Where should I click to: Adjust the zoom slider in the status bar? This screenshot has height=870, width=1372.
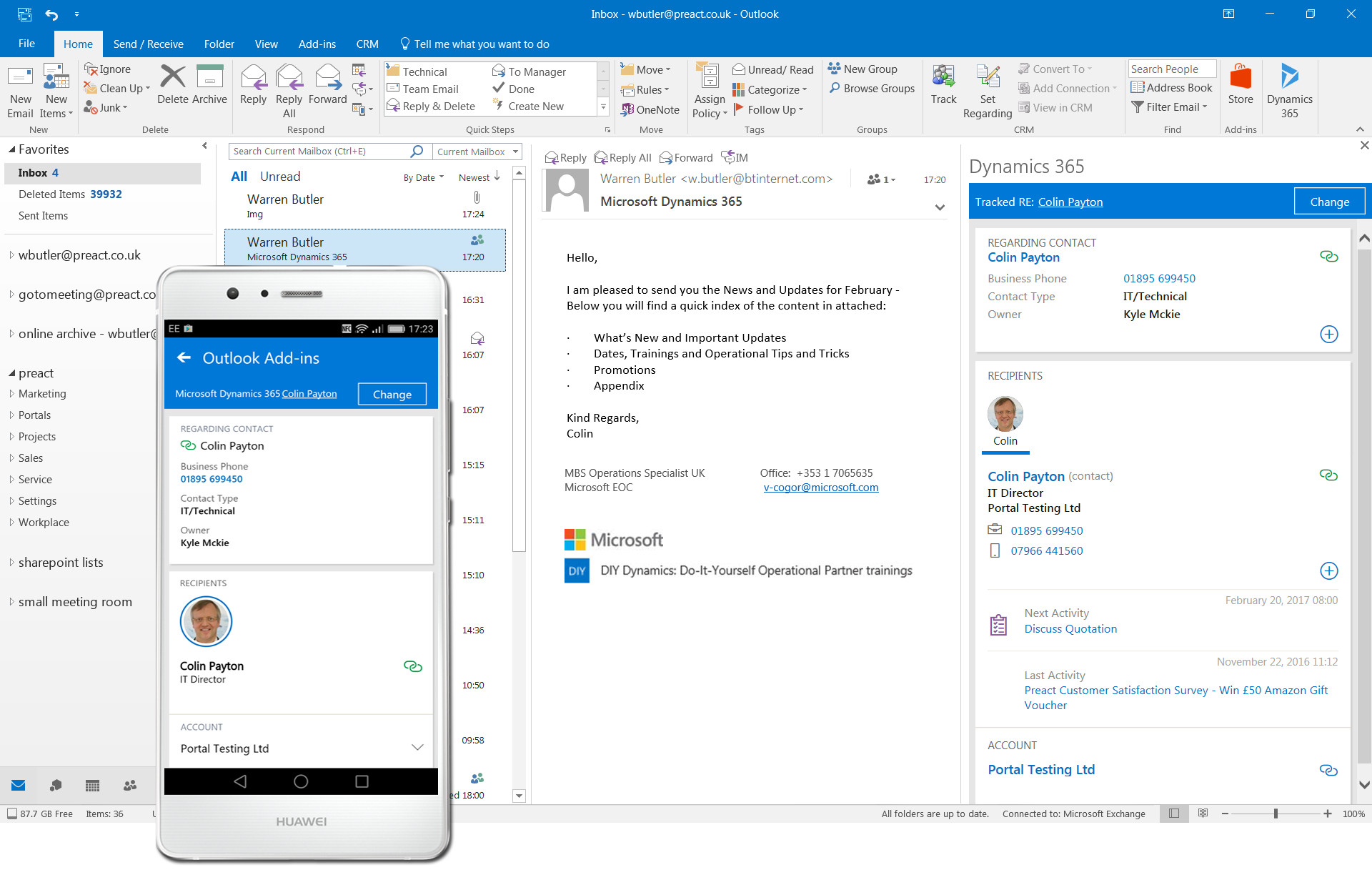[1275, 814]
